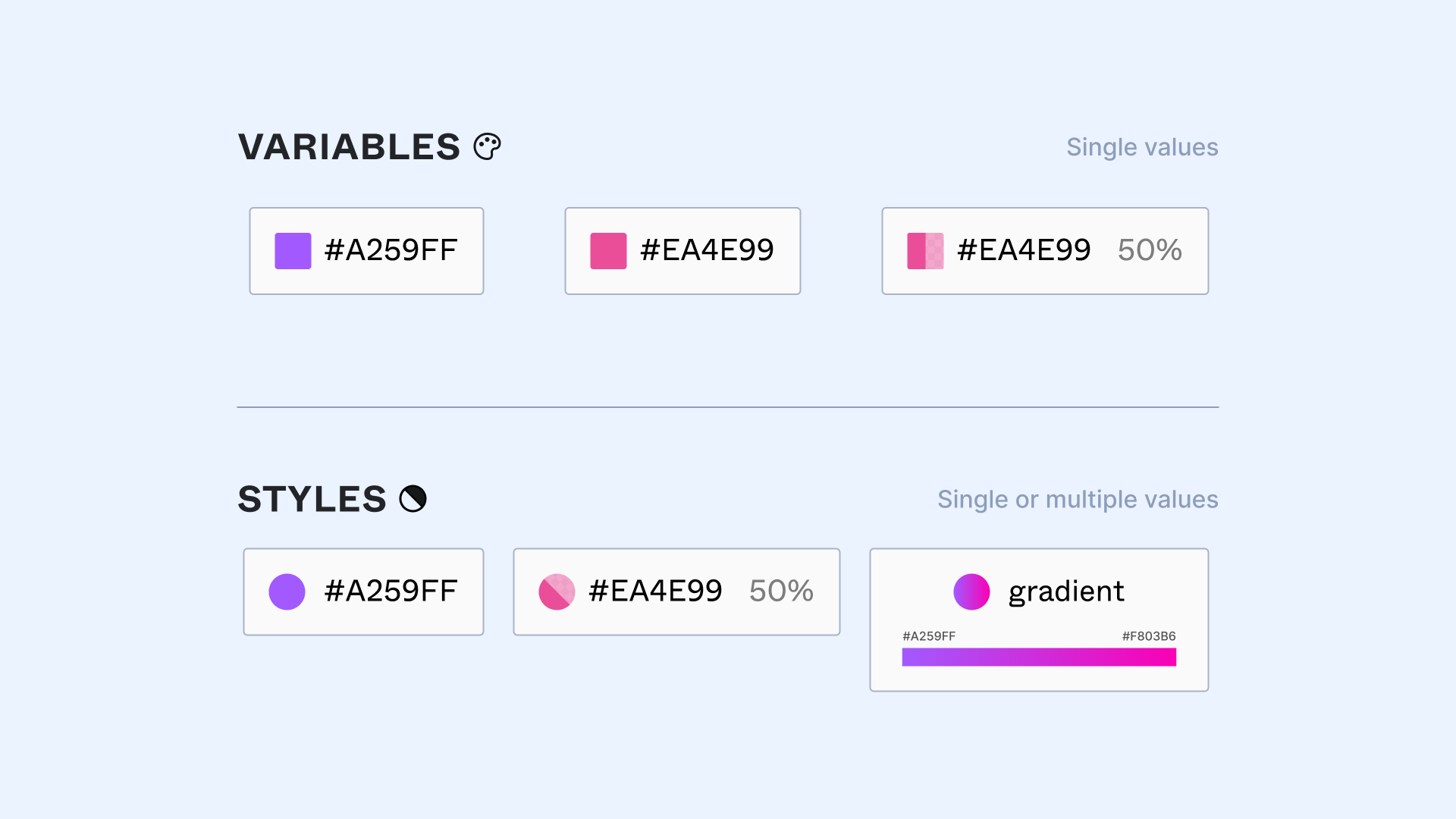Screen dimensions: 1456x819
Task: Pick the semi-transparent pink circle swatch
Action: point(557,591)
